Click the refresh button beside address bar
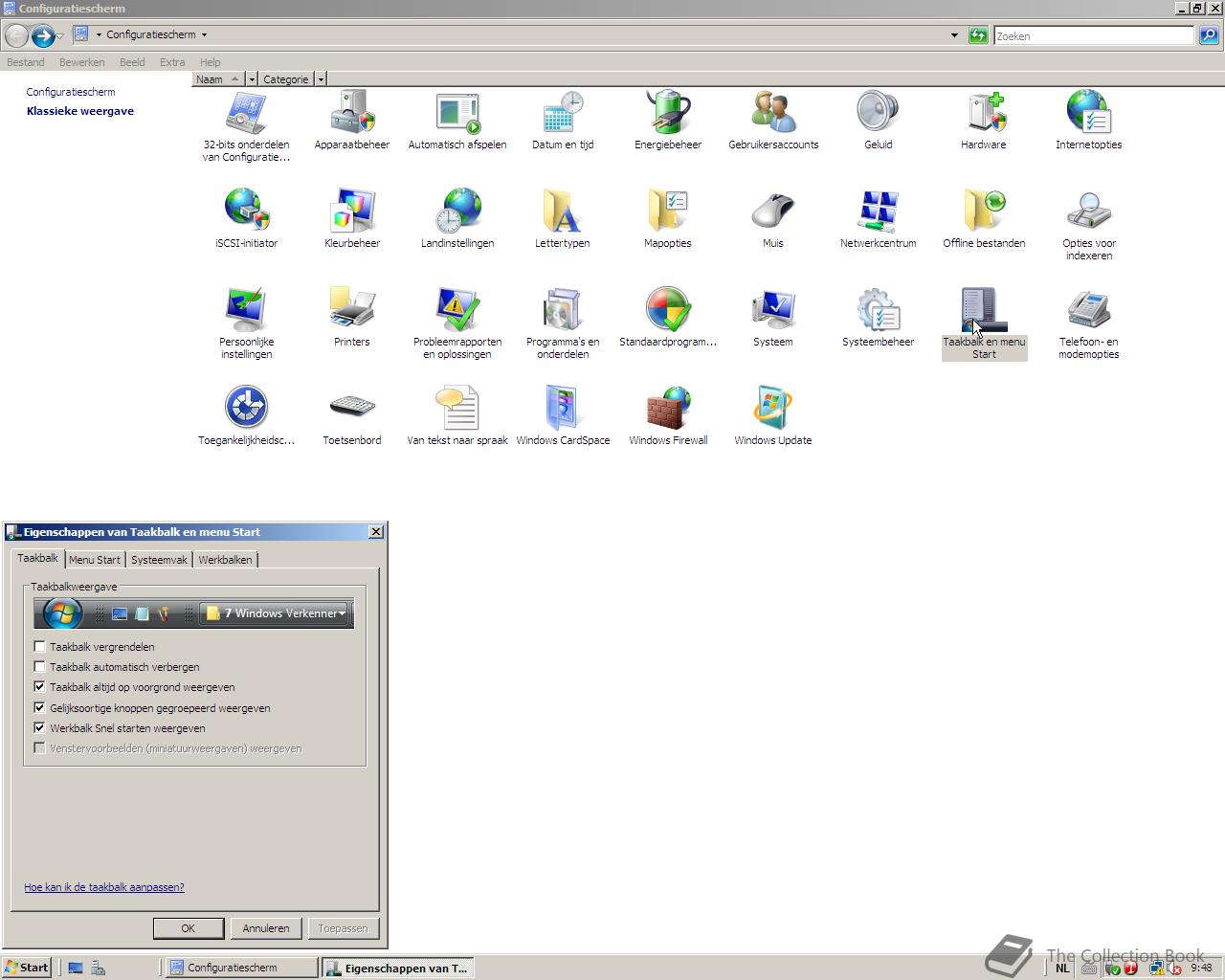 [x=978, y=35]
